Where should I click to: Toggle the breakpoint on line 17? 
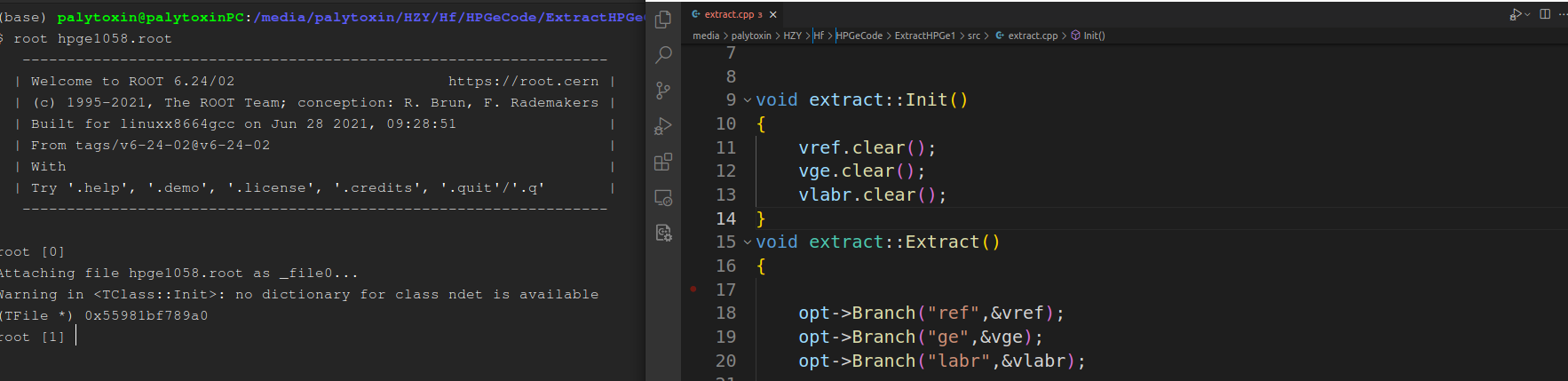click(x=693, y=290)
